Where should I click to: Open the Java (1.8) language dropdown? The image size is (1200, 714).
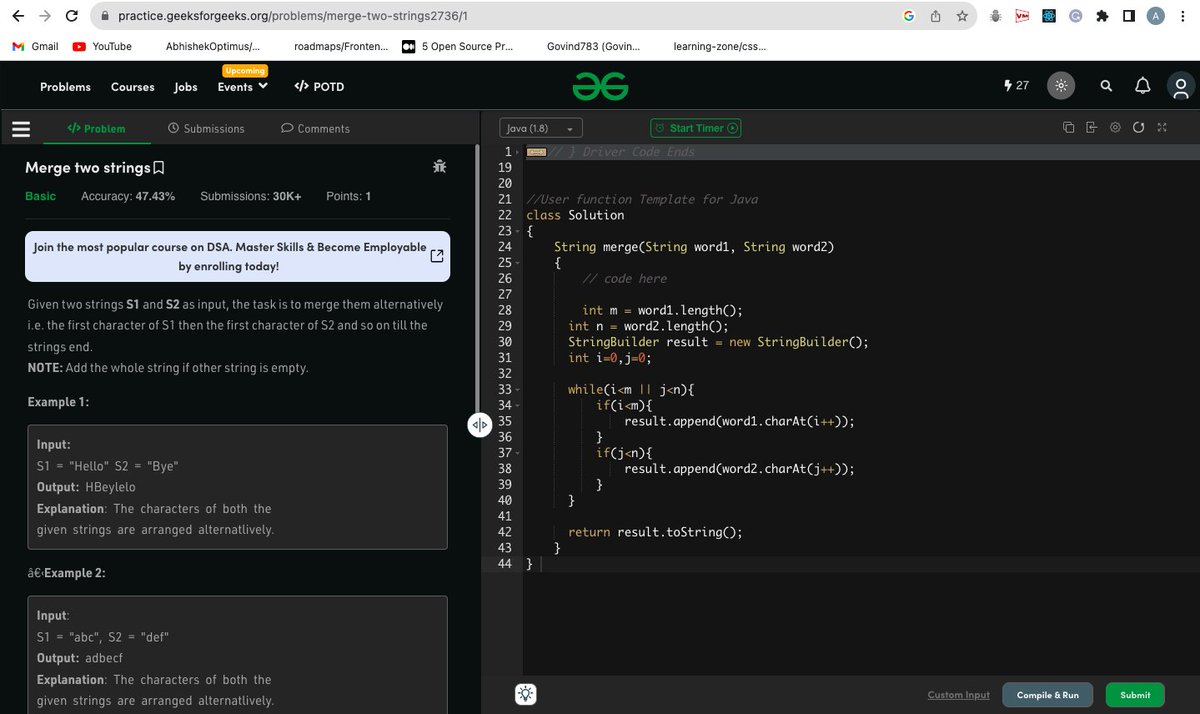coord(541,128)
